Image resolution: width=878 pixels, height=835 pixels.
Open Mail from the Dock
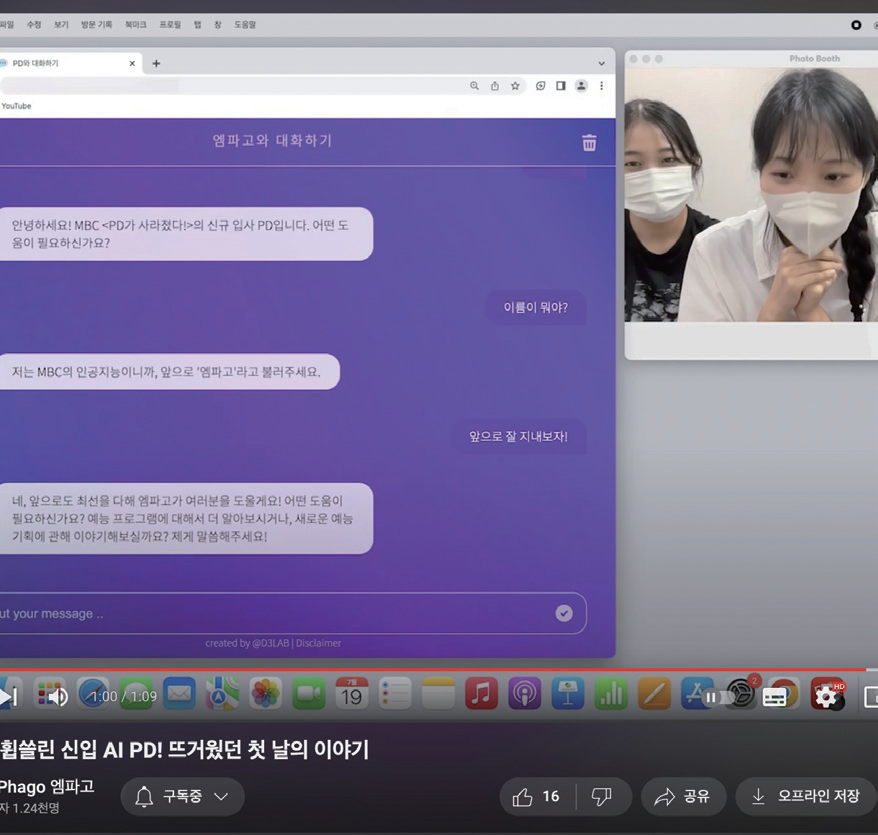(x=179, y=693)
